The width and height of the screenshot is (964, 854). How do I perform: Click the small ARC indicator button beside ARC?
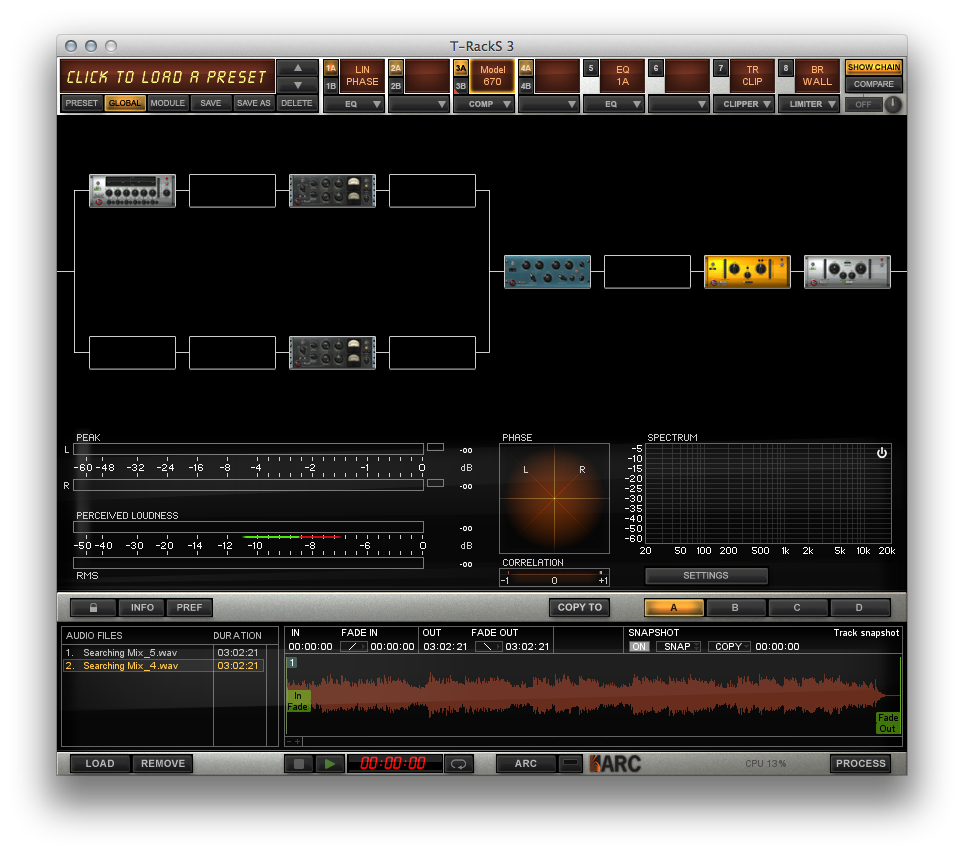(571, 764)
